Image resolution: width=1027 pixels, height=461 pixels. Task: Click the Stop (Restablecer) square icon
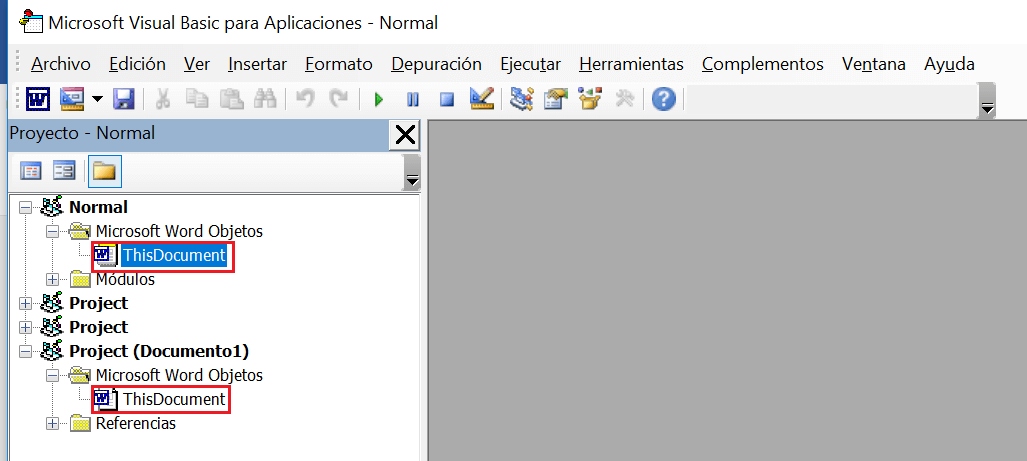coord(447,99)
